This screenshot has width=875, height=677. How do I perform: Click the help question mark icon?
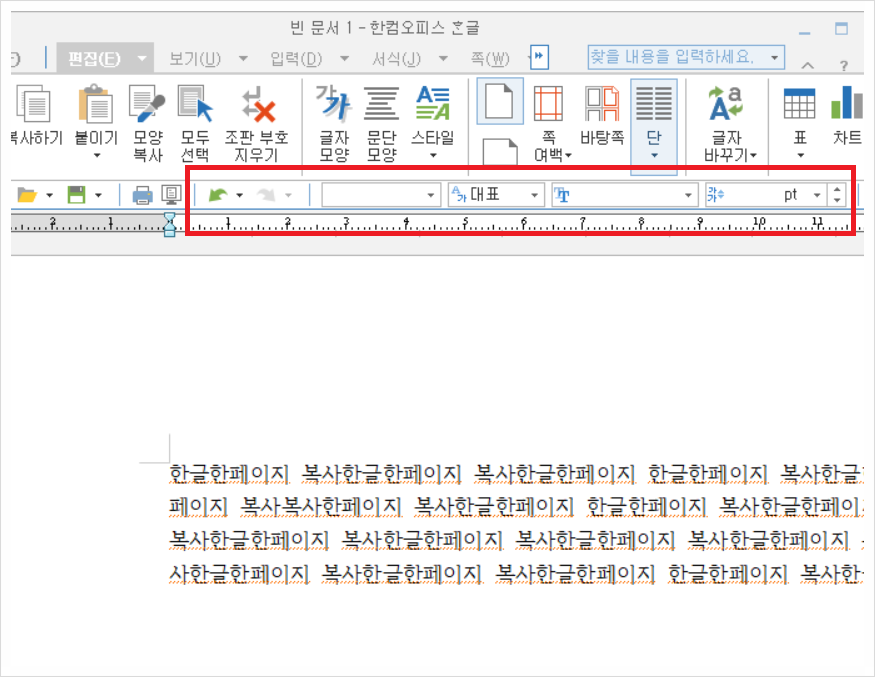pos(844,66)
